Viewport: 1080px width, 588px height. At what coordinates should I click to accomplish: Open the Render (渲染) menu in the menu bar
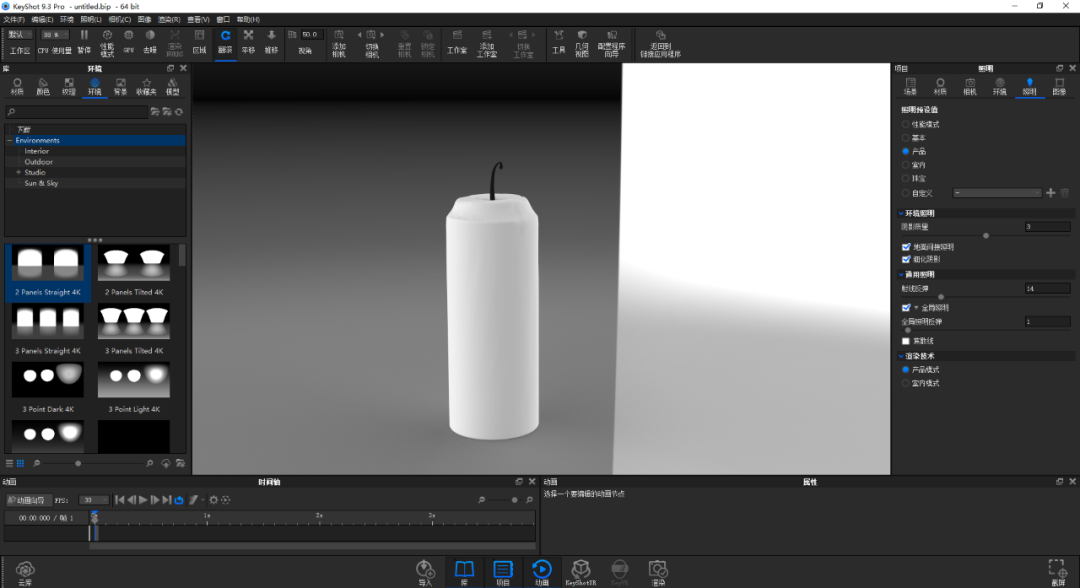[x=169, y=19]
